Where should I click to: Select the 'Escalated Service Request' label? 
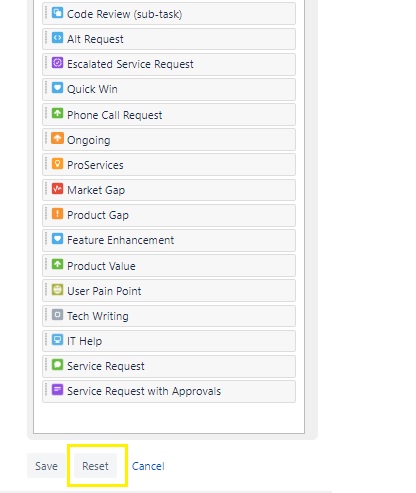pos(130,64)
